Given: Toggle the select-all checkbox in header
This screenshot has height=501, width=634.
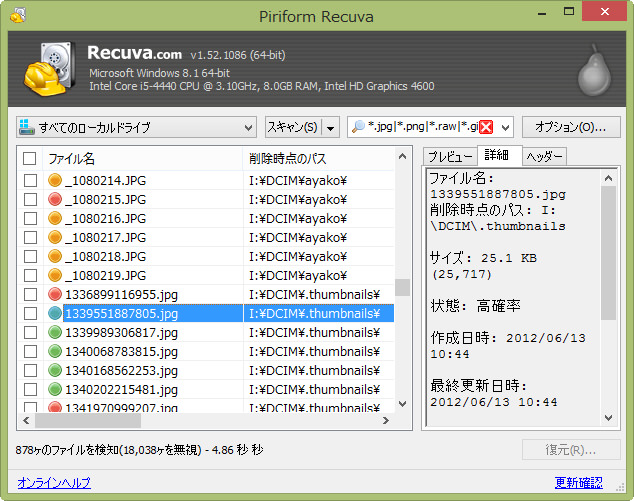Looking at the screenshot, I should coord(30,159).
